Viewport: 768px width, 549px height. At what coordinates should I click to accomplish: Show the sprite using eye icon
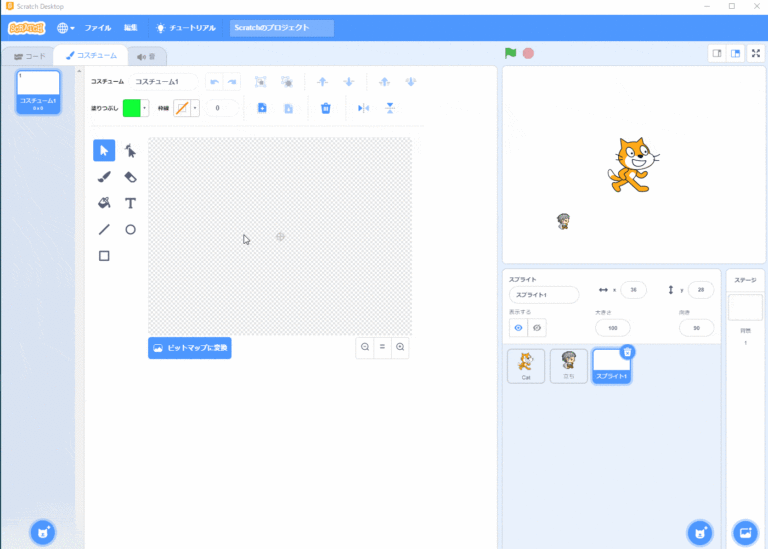518,327
